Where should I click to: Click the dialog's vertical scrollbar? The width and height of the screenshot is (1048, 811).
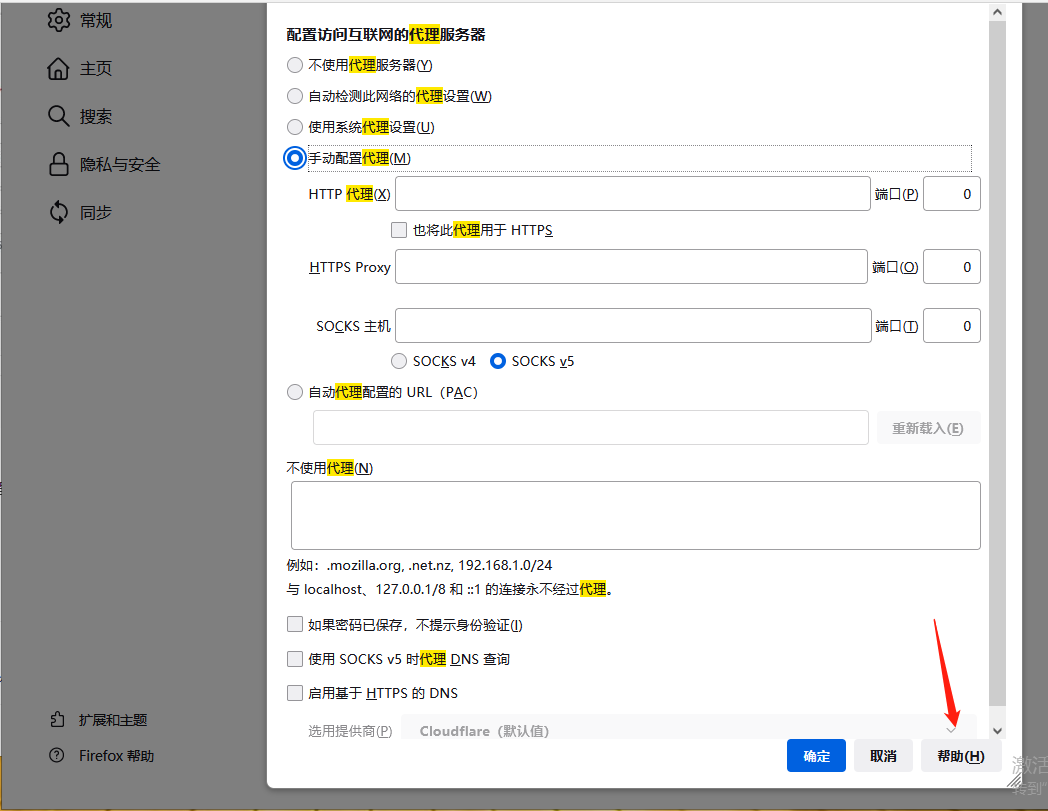coord(997,370)
